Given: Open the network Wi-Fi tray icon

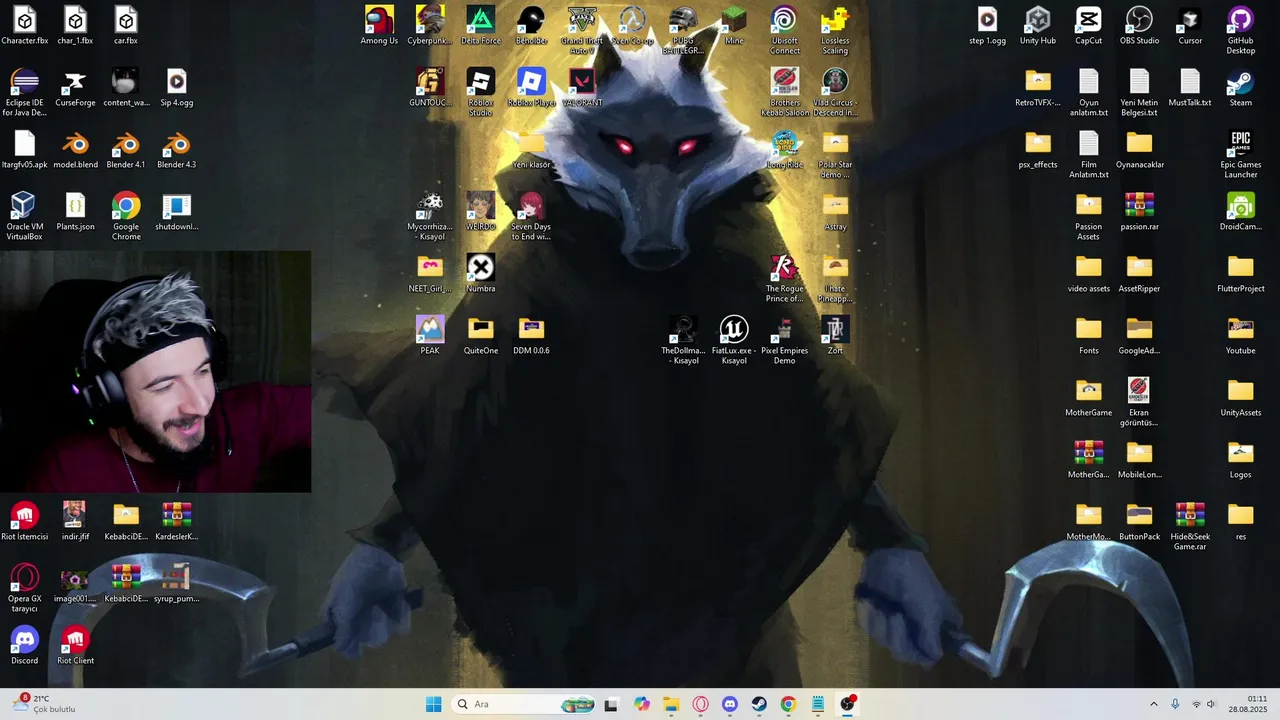Looking at the screenshot, I should click(x=1196, y=704).
